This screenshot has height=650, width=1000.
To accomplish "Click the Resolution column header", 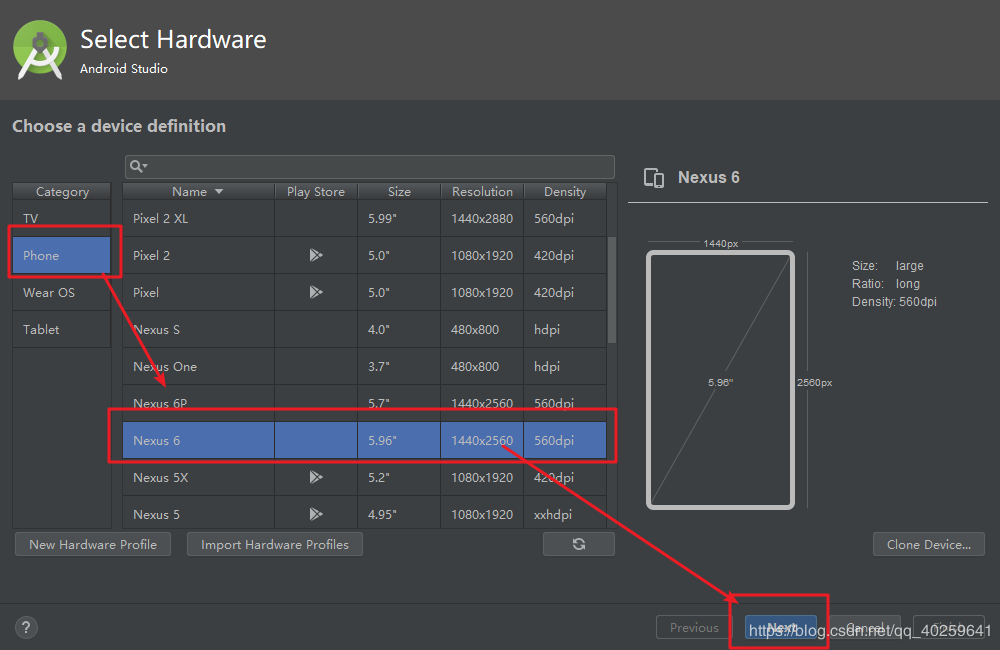I will pos(482,191).
